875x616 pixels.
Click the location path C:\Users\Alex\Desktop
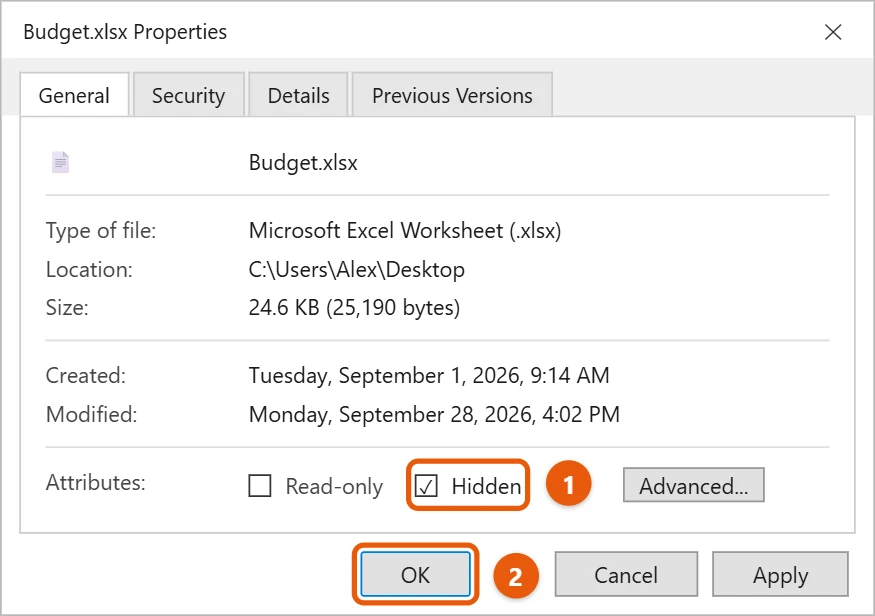click(x=357, y=270)
